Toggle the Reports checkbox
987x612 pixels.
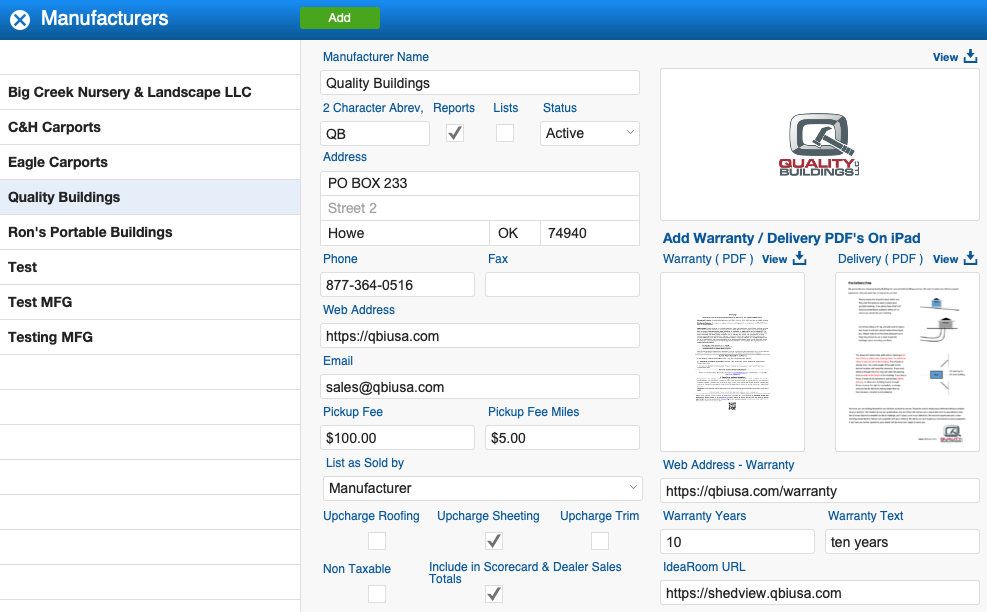pos(455,133)
